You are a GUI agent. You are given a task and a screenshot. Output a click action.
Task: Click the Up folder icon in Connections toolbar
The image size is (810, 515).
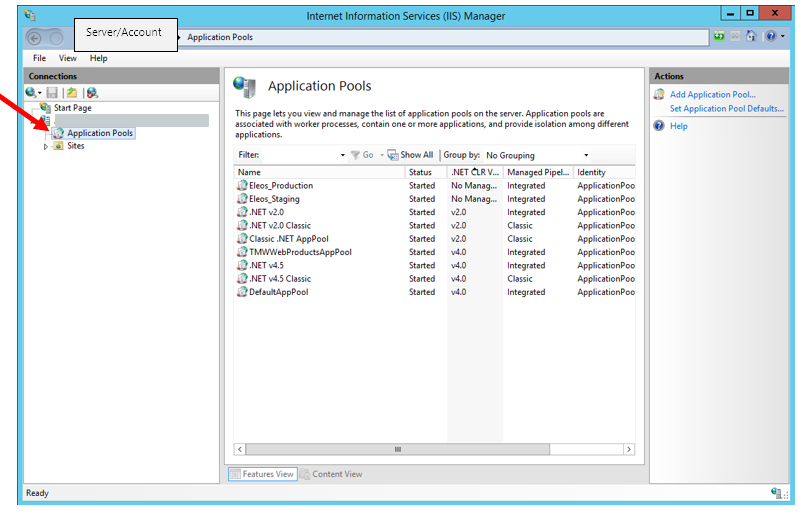(72, 92)
